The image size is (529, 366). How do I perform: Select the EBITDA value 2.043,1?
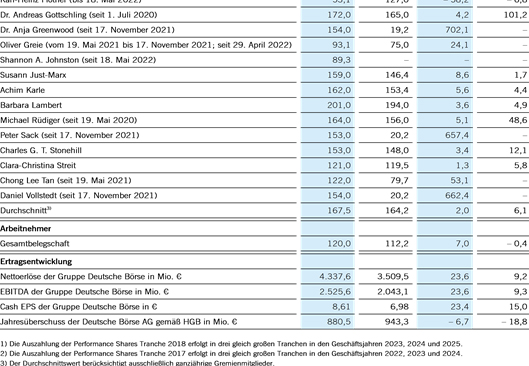pos(393,291)
